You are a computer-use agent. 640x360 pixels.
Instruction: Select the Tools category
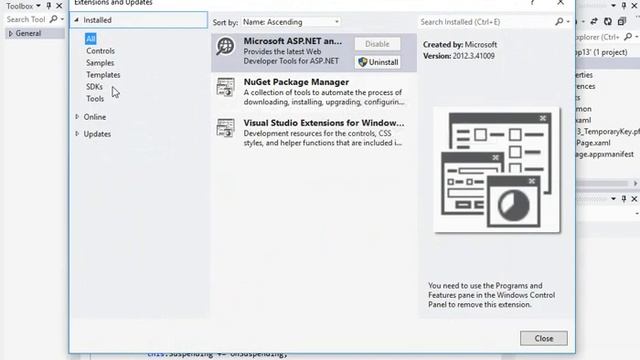[95, 99]
